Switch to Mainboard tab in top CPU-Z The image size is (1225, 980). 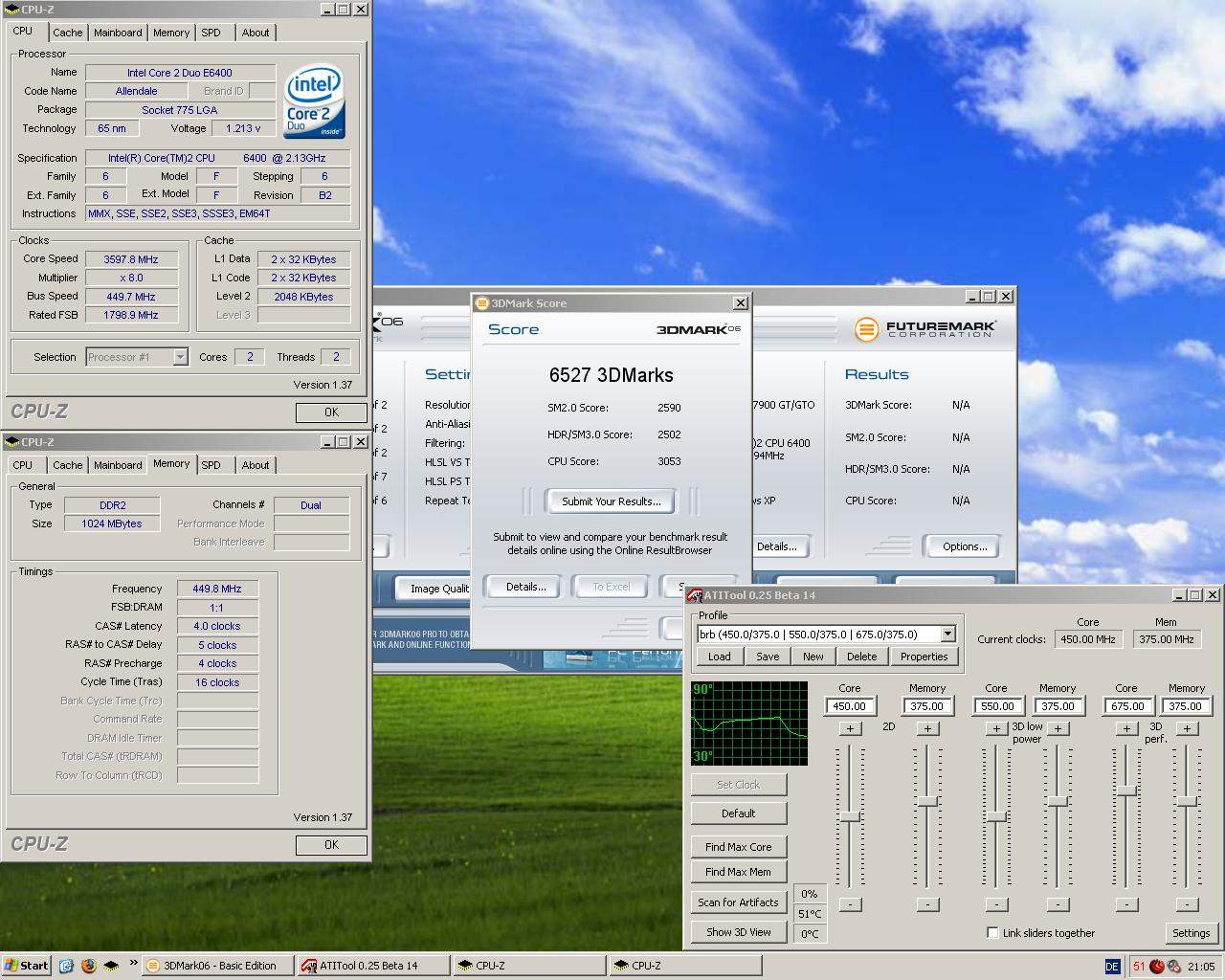pos(118,33)
